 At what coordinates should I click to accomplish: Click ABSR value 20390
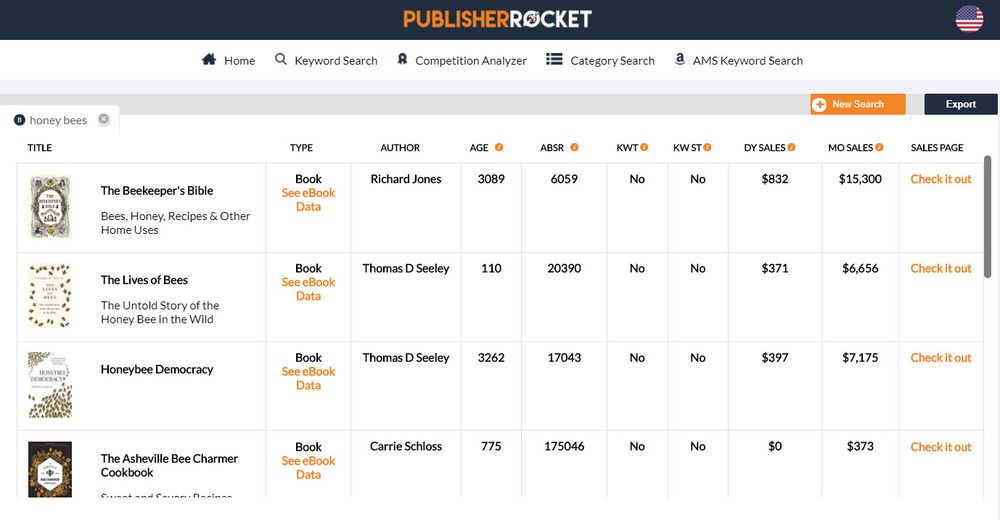(564, 269)
